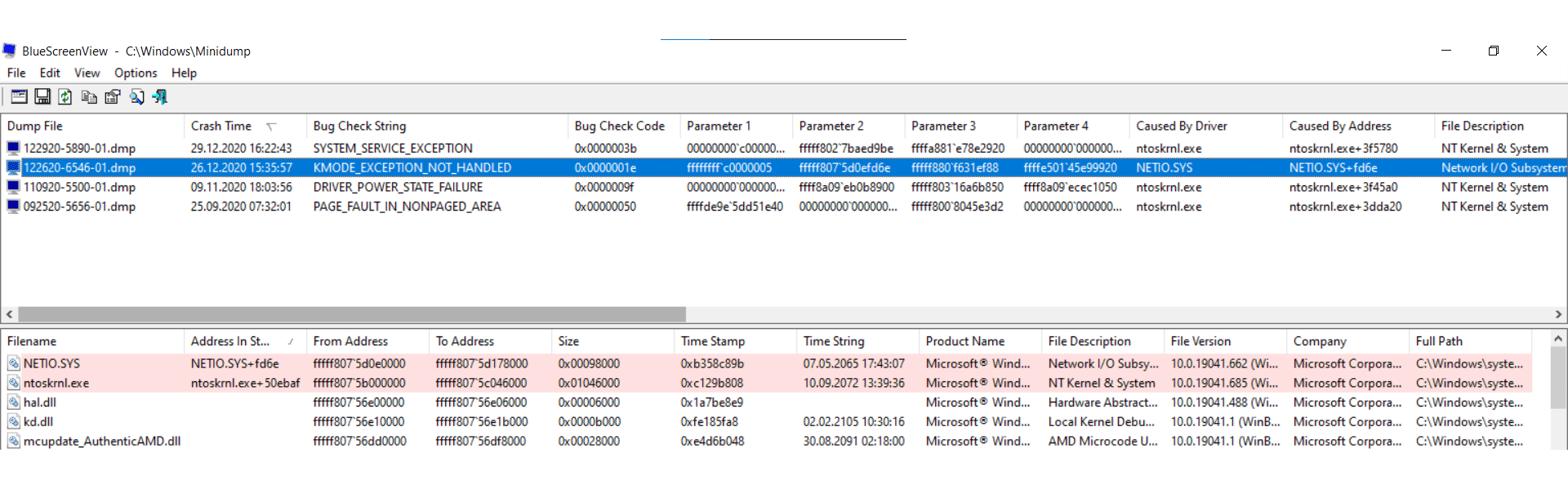Open the Properties toolbar icon
The height and width of the screenshot is (489, 1568).
pyautogui.click(x=113, y=97)
